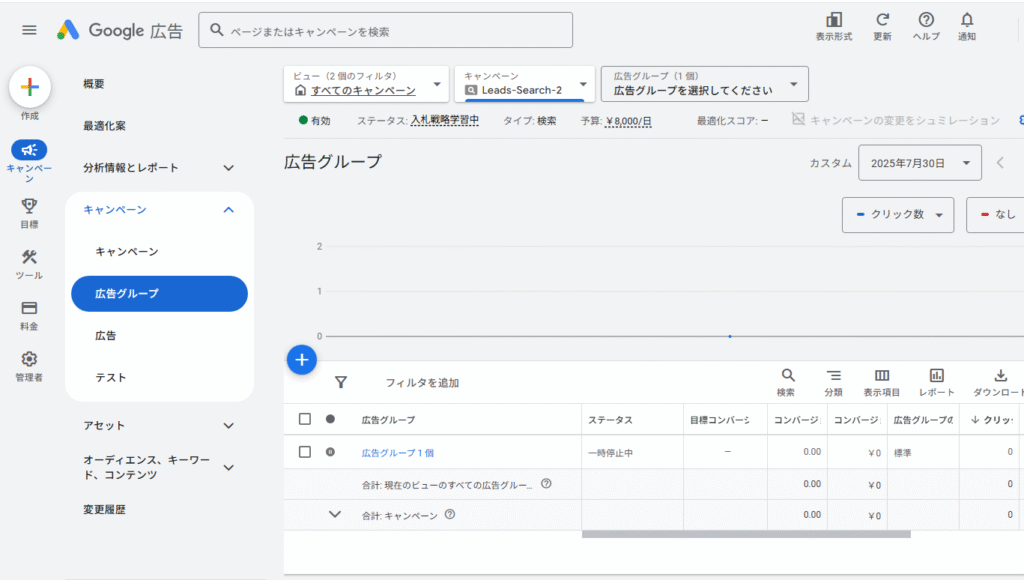
Task: Check the 広告グループ１個 row checkbox
Action: 306,451
